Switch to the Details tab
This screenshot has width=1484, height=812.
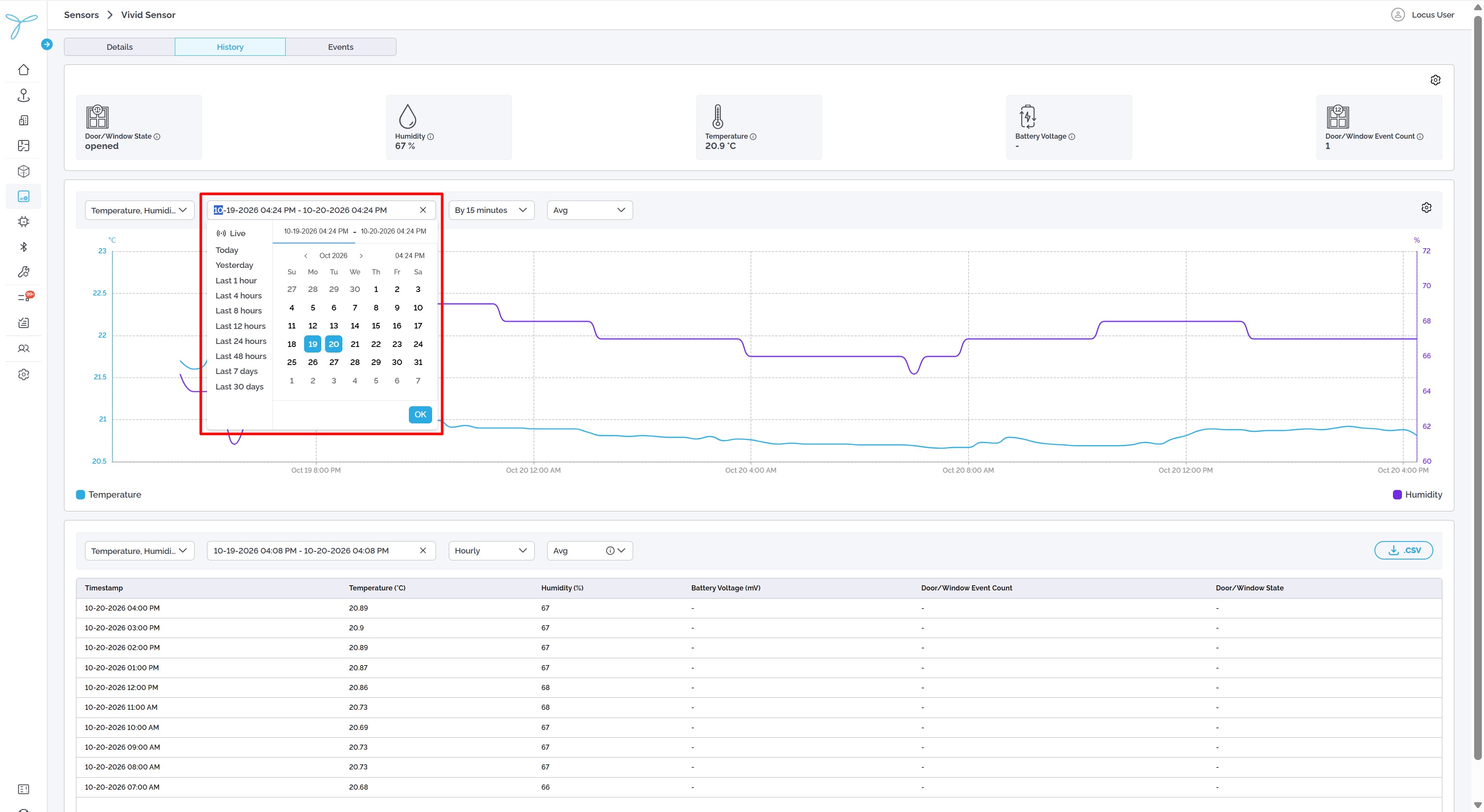pos(119,47)
